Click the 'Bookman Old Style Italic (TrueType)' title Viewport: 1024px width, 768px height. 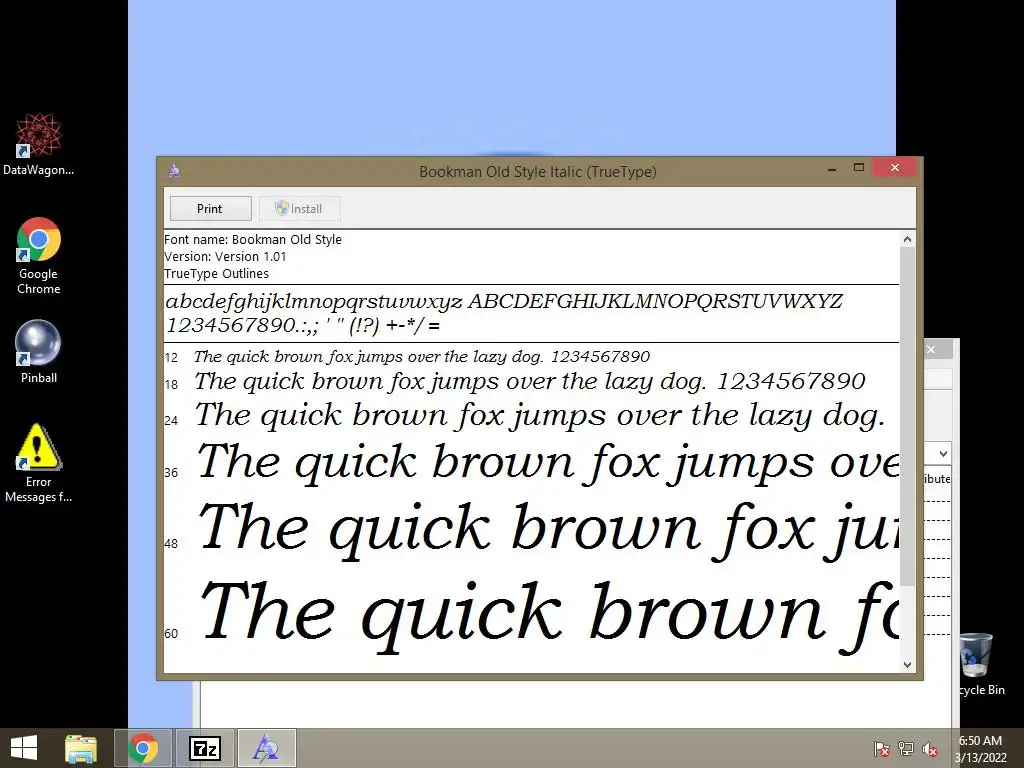click(537, 172)
